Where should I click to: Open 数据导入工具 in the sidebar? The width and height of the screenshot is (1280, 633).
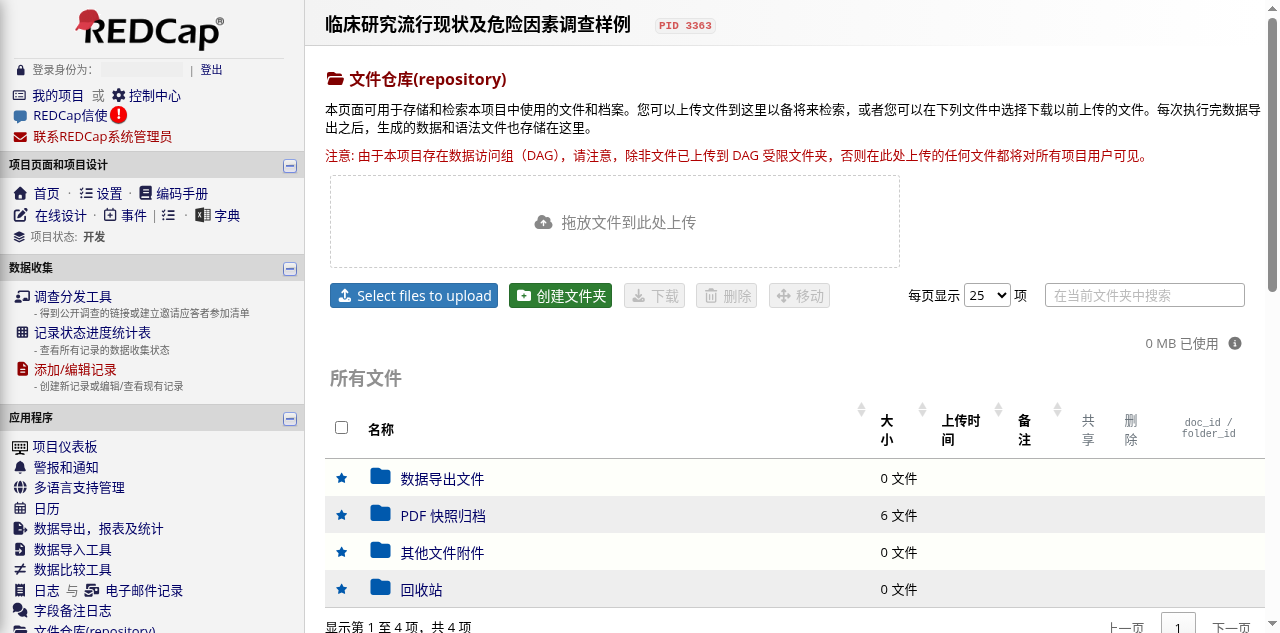pyautogui.click(x=73, y=550)
